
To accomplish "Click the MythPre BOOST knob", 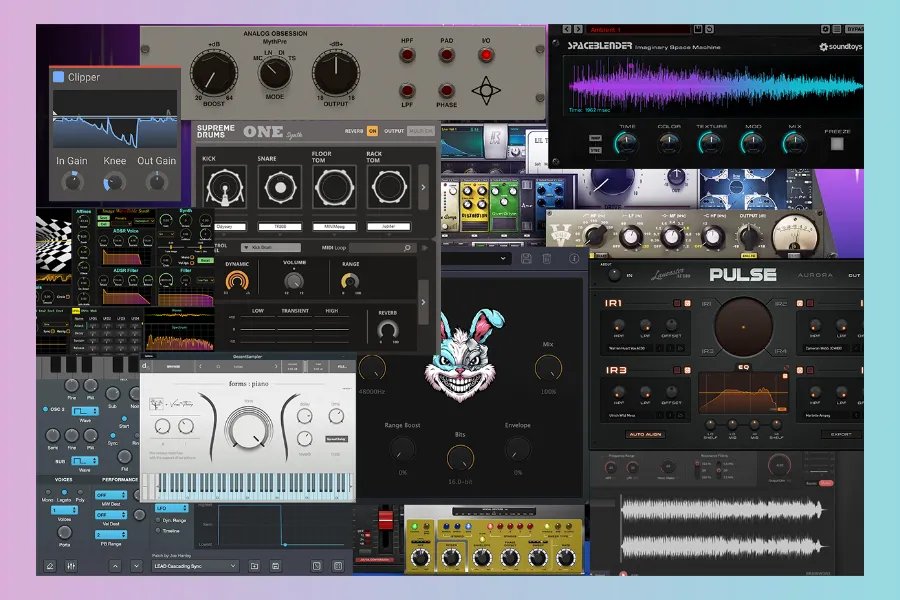I will pos(213,74).
